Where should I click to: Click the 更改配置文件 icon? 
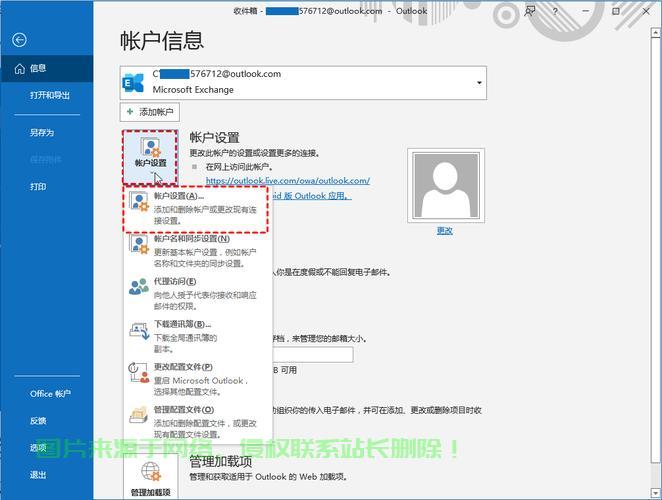pyautogui.click(x=139, y=373)
